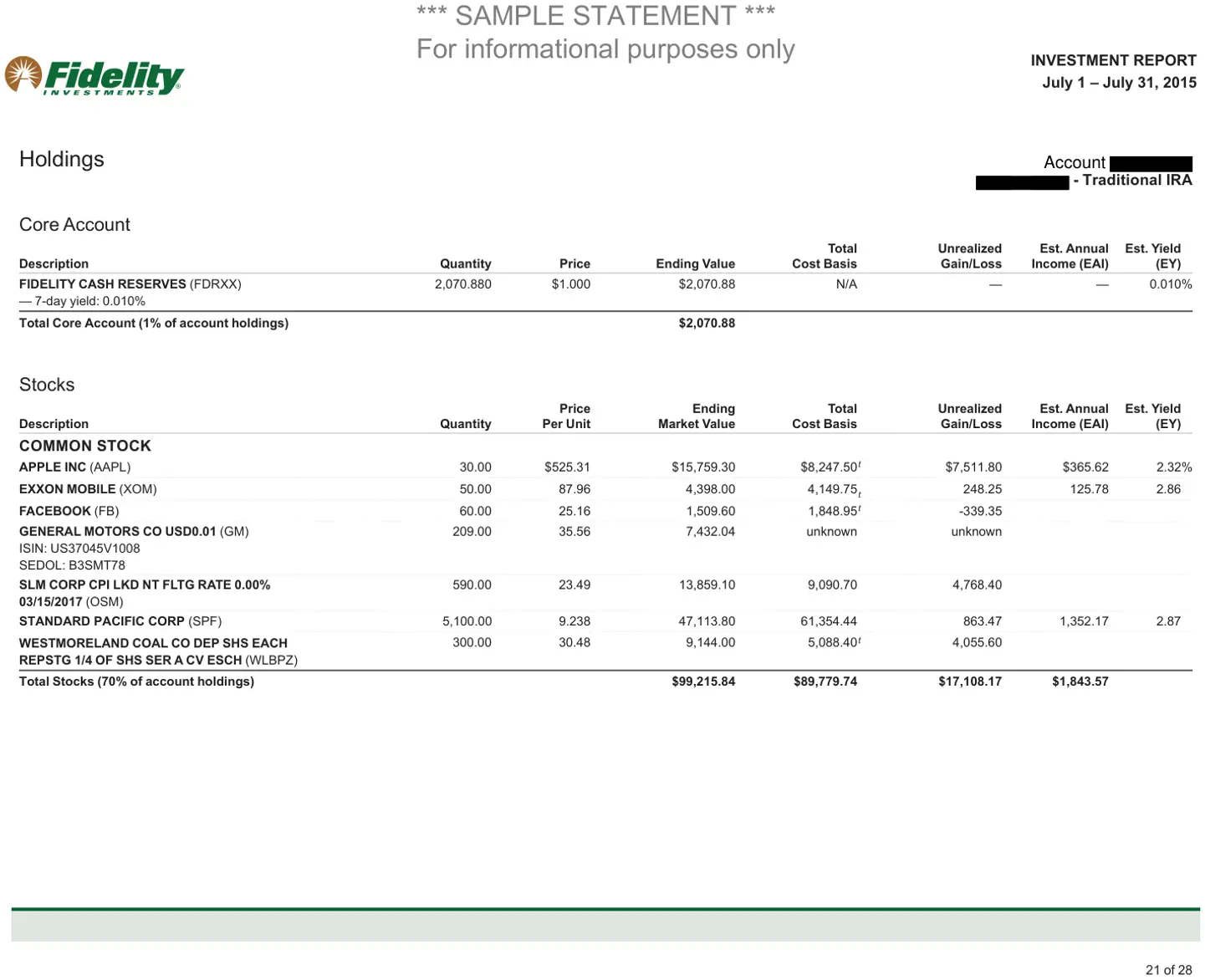Select the FACEBOOK (FB) holding
Screen dimensions: 1205x980
(69, 511)
